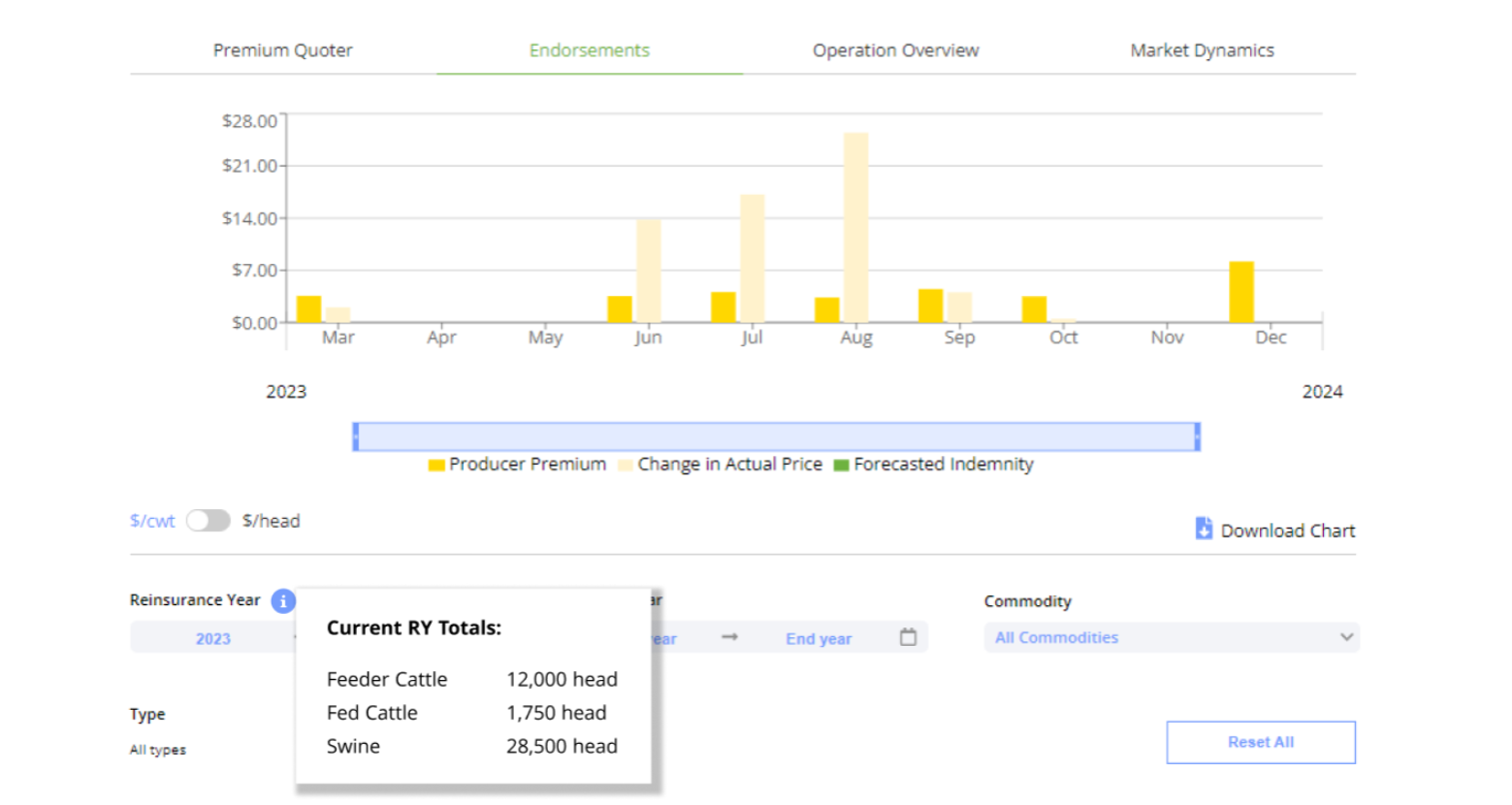Click the End year field
Image resolution: width=1512 pixels, height=805 pixels.
click(x=819, y=638)
